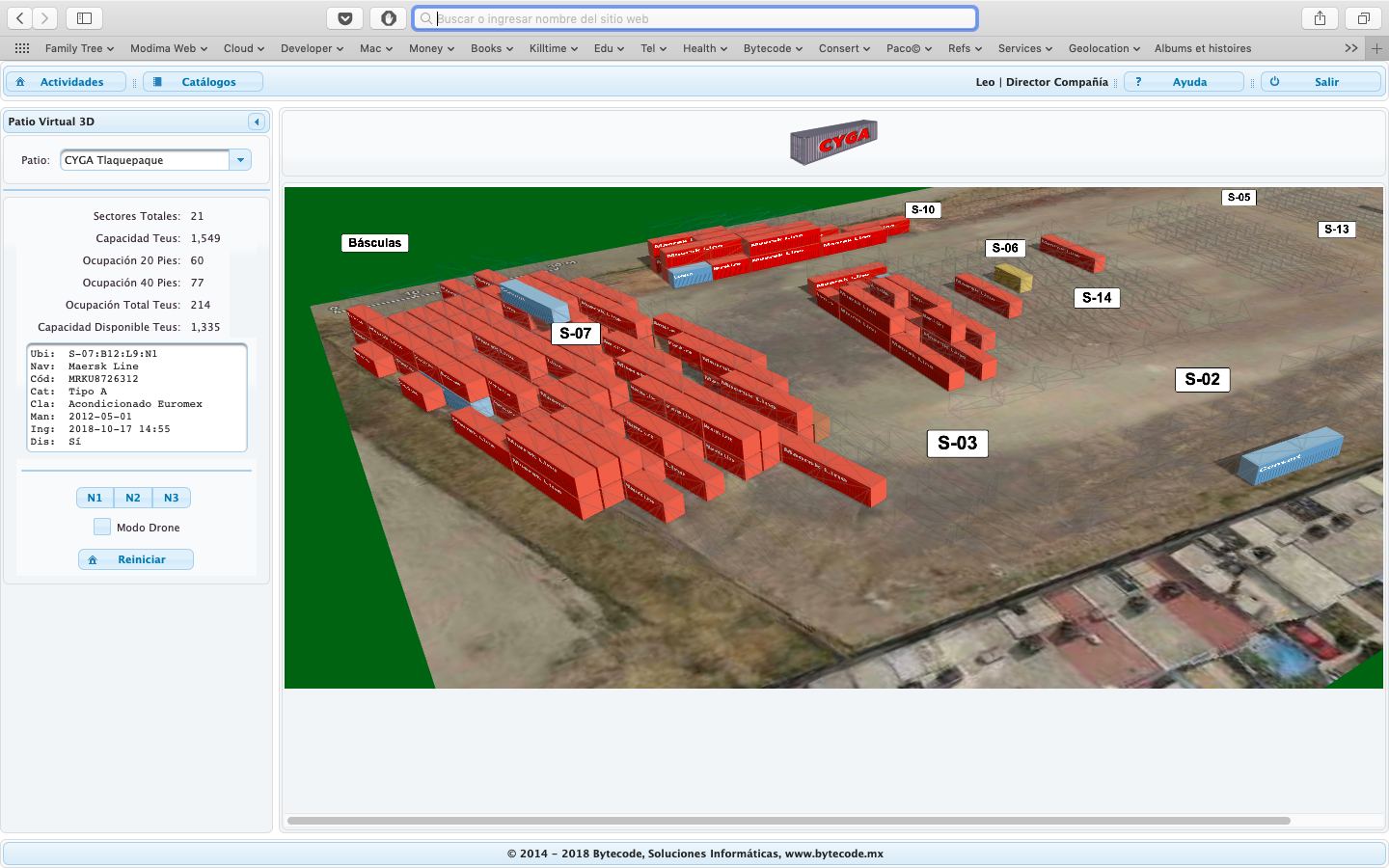Viewport: 1389px width, 868px height.
Task: Go back with the browser back arrow
Action: pos(20,18)
